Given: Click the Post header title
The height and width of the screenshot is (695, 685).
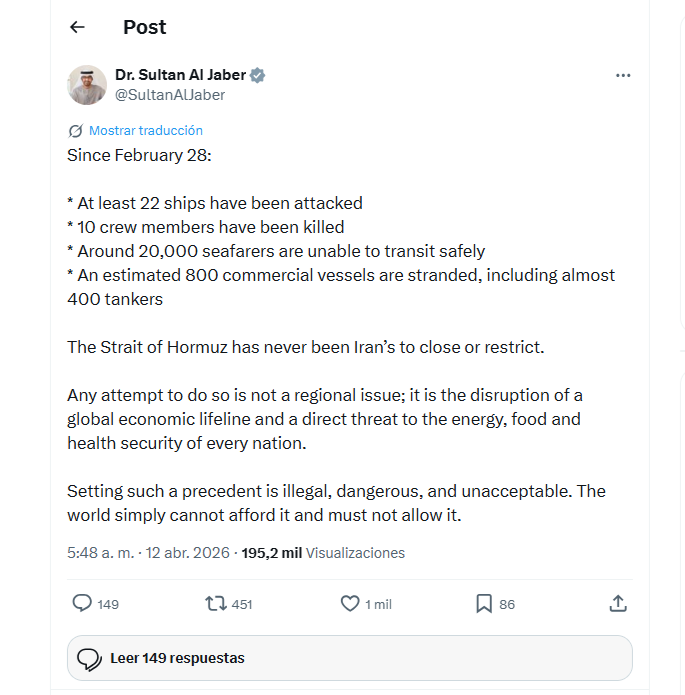Looking at the screenshot, I should [145, 27].
